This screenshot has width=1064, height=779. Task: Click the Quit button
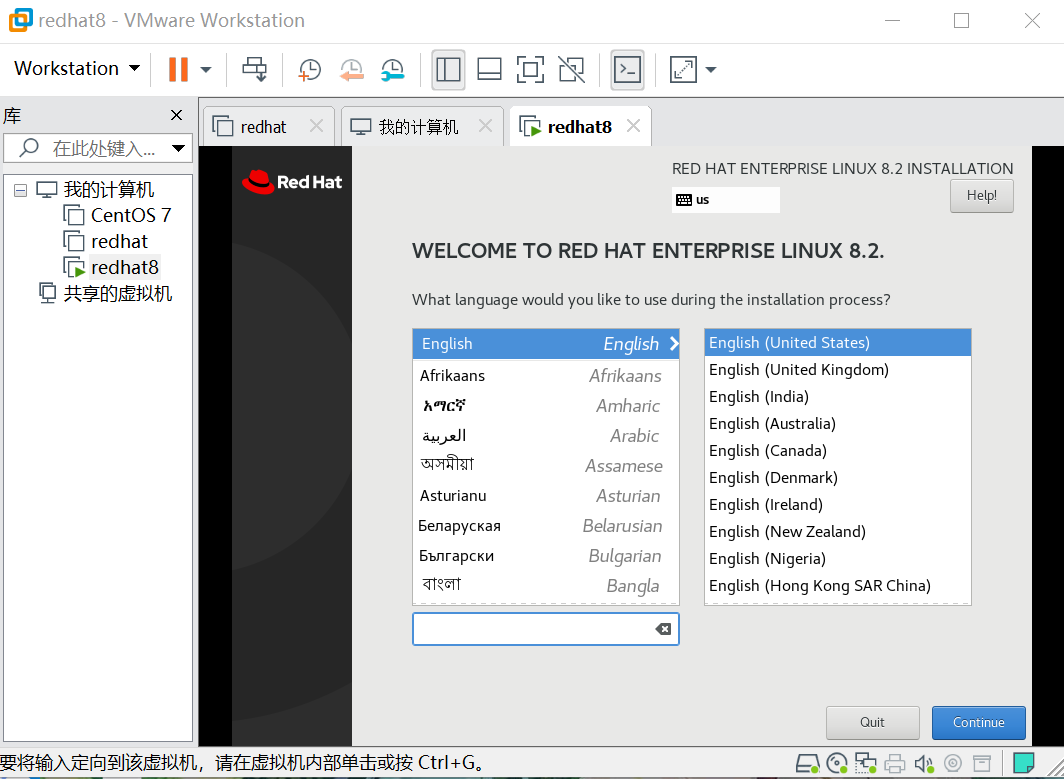pos(873,723)
